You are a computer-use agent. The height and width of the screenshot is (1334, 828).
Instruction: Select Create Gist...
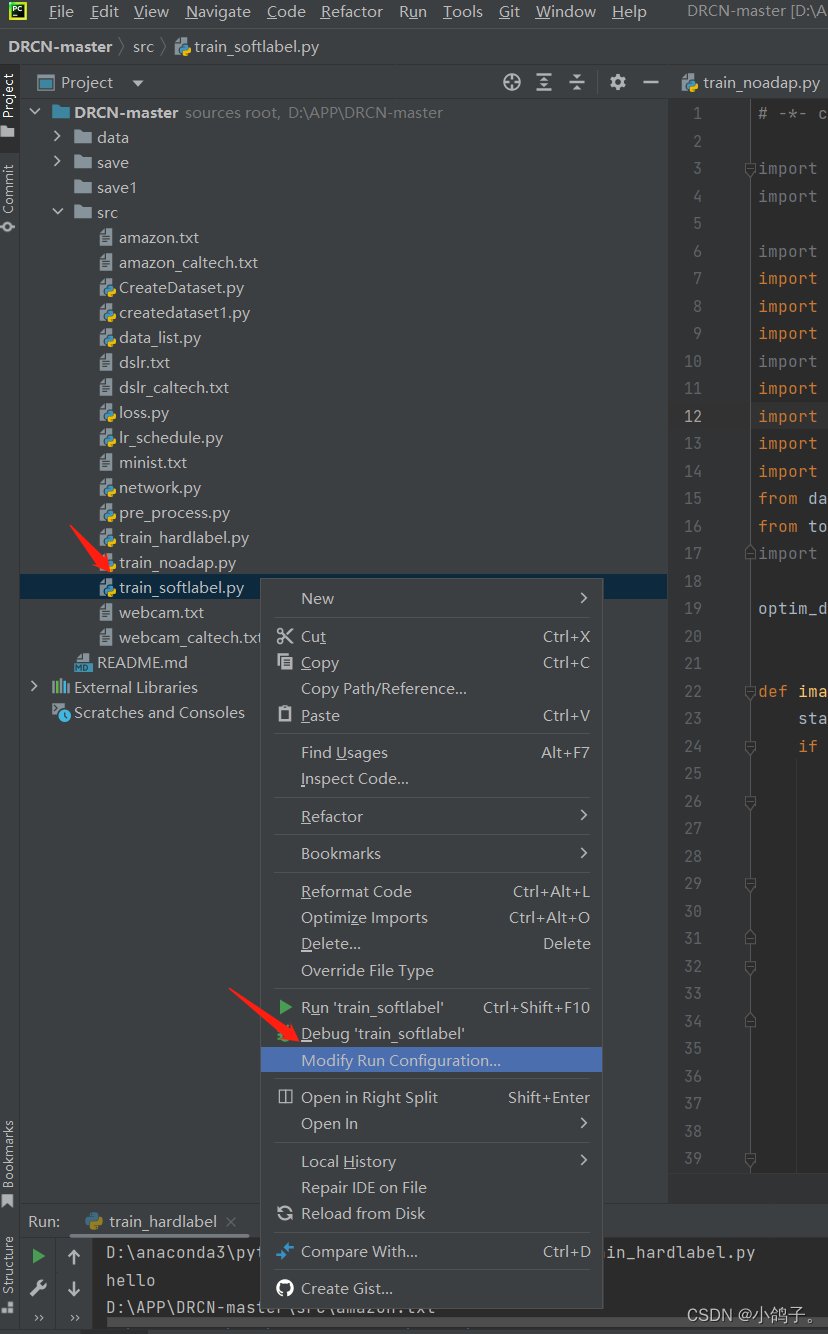point(431,1288)
